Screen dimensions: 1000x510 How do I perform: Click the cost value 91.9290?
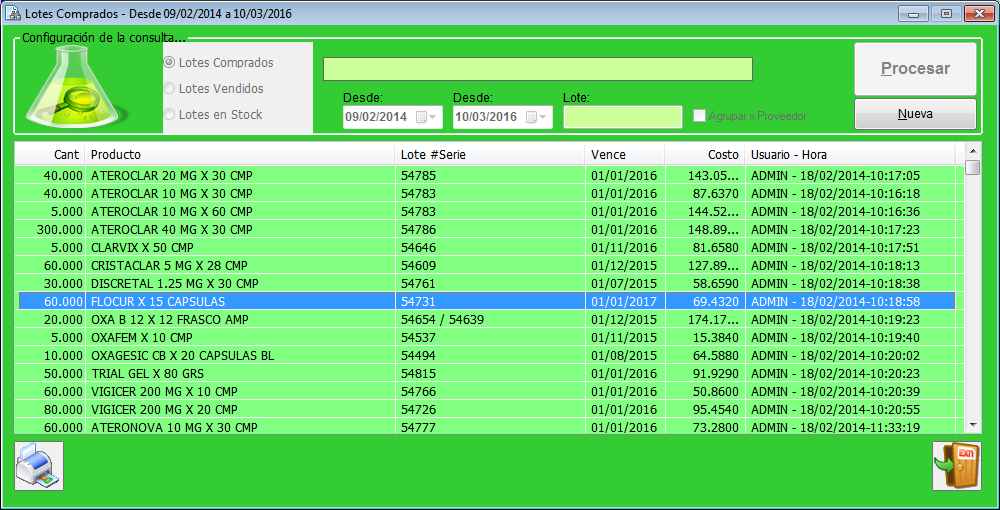[716, 373]
